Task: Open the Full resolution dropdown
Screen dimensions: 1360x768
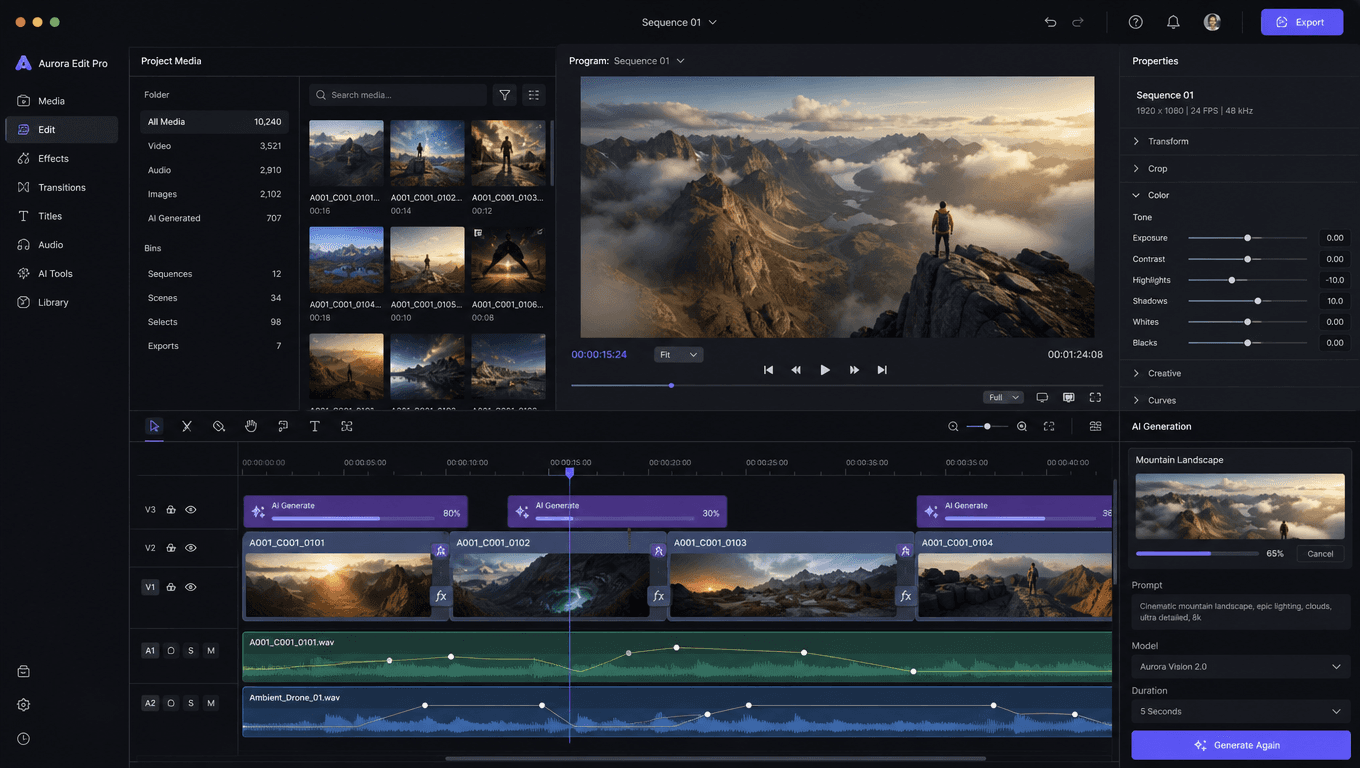Action: [x=1003, y=397]
